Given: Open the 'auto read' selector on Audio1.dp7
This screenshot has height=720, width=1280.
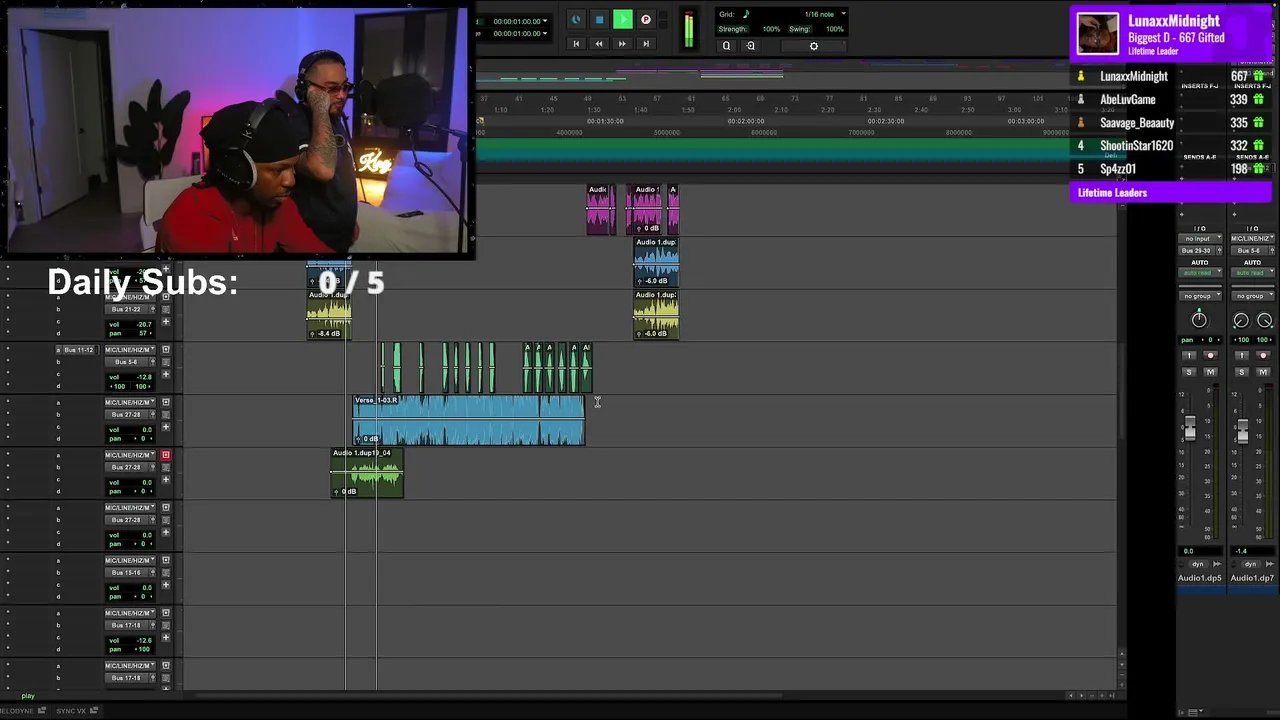Looking at the screenshot, I should tap(1252, 273).
